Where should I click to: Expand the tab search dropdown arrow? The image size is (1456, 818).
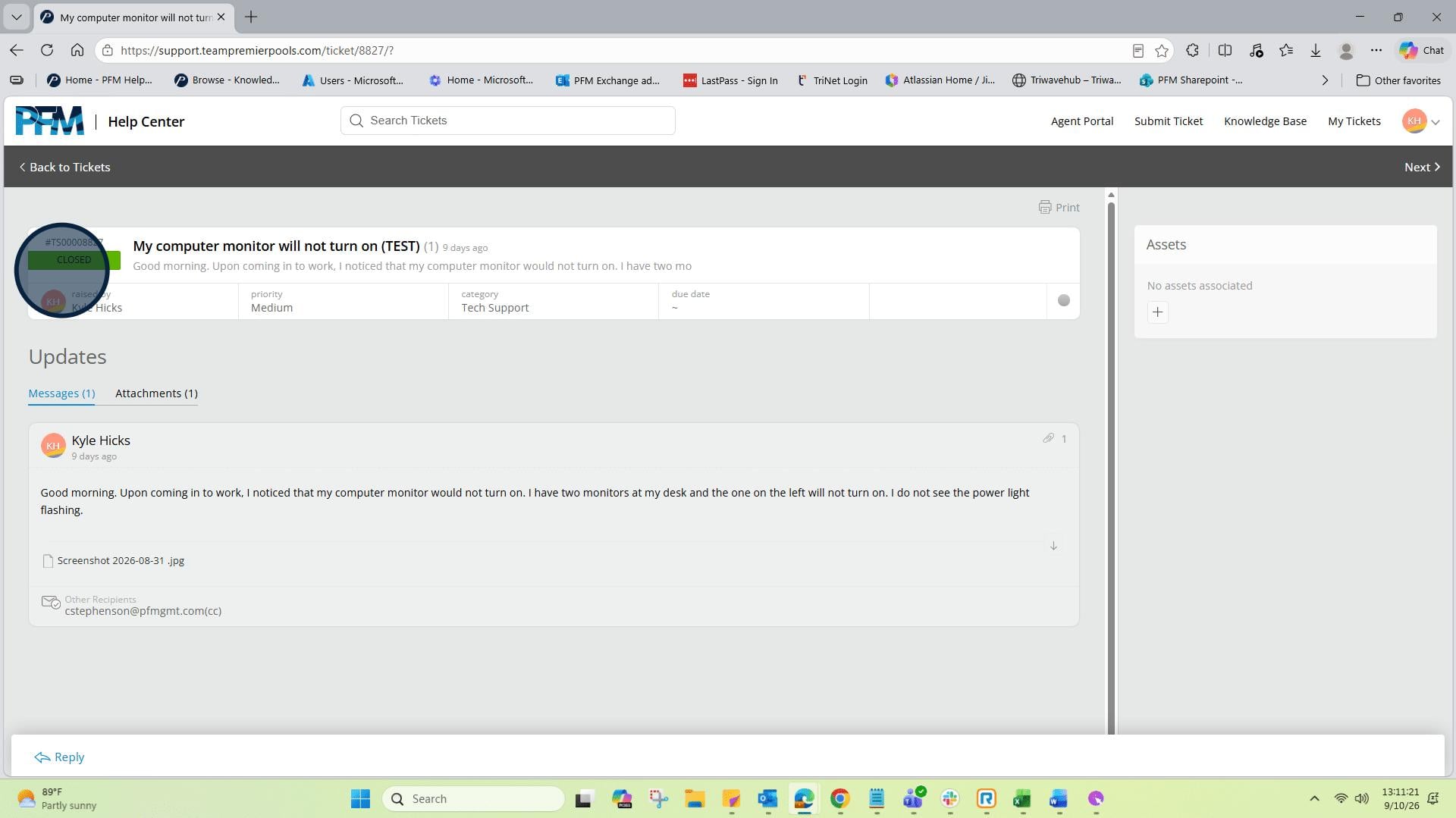click(17, 17)
